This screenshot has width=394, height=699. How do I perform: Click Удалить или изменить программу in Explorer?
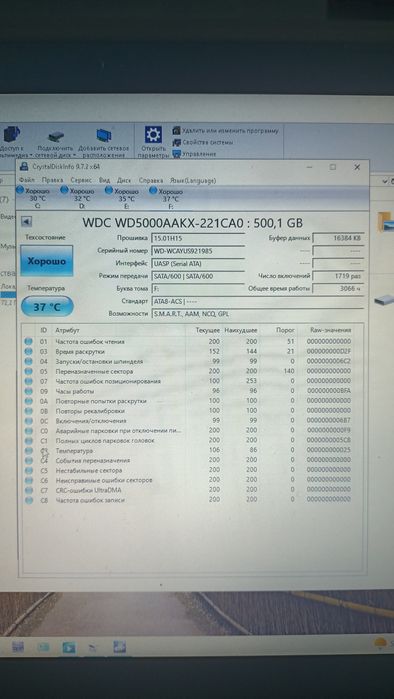pos(226,131)
